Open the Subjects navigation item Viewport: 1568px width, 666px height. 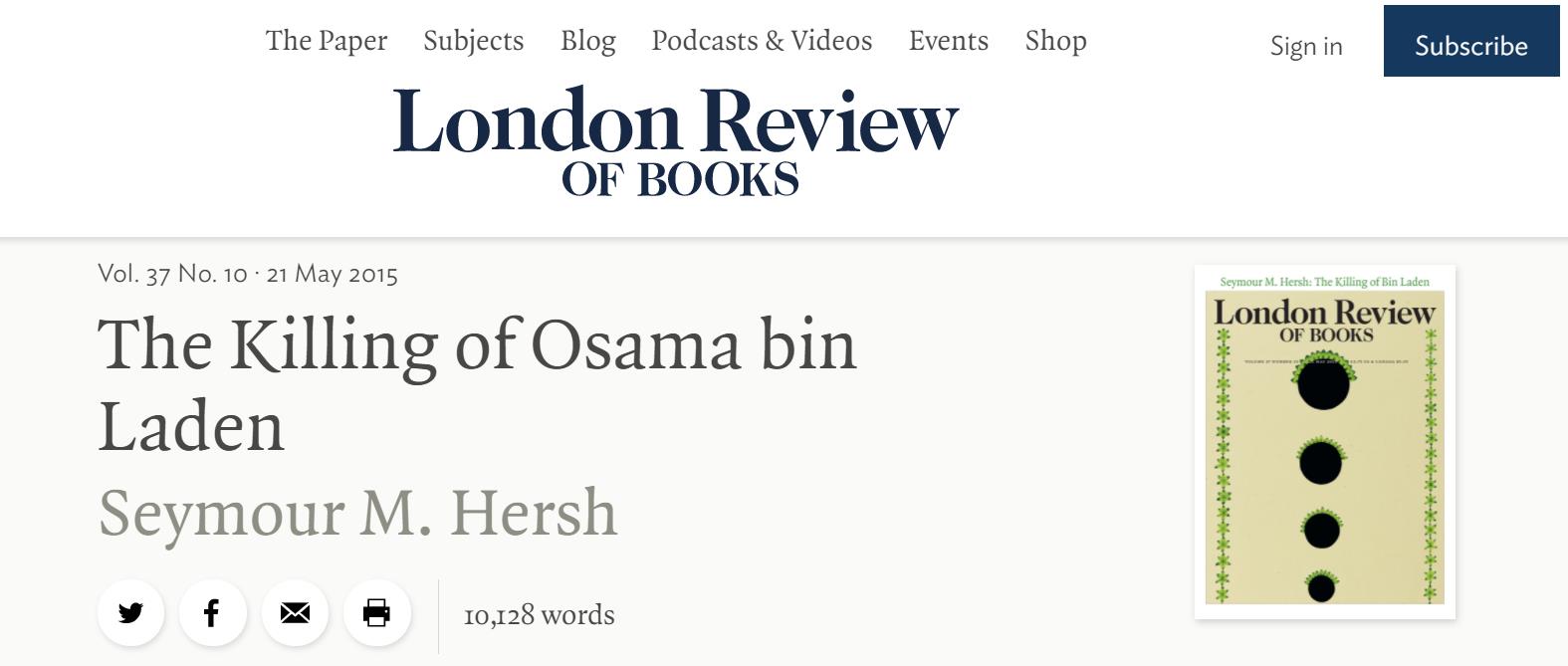point(473,41)
